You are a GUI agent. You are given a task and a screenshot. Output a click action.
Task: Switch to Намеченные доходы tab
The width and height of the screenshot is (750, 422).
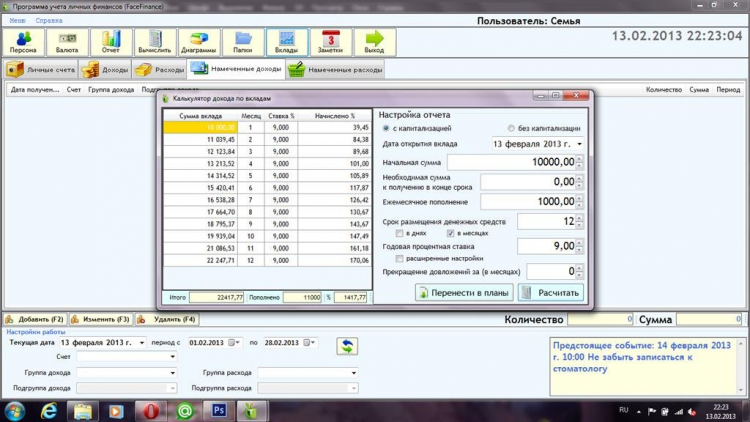(236, 69)
